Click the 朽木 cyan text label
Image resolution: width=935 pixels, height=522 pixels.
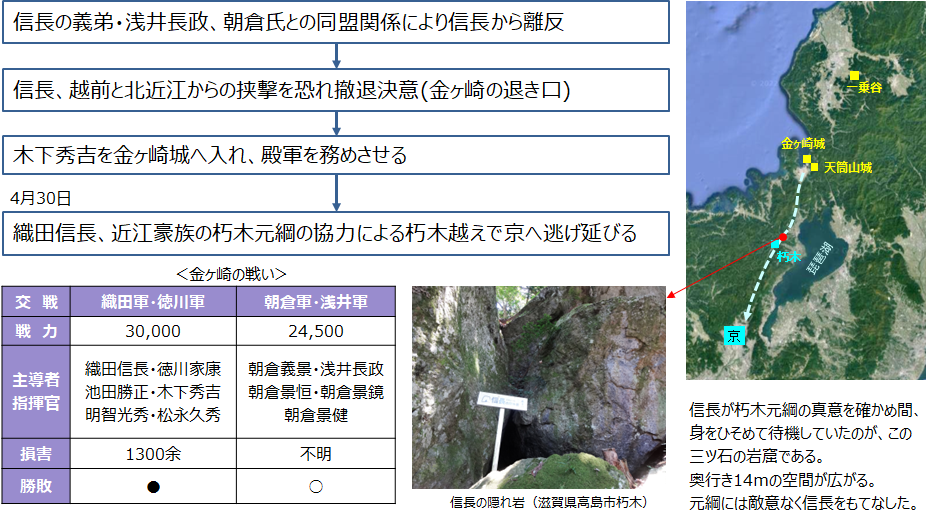pos(790,256)
